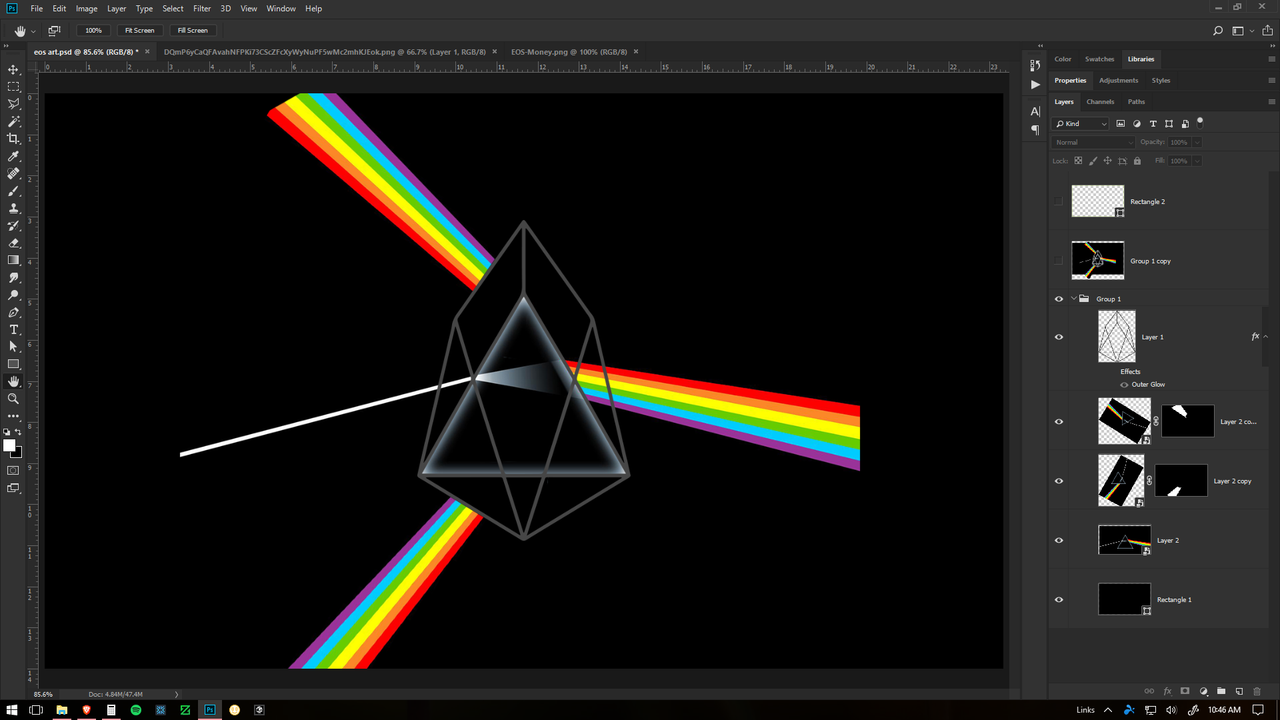Create a new layer in the Layers panel
The height and width of the screenshot is (720, 1280).
click(x=1239, y=691)
